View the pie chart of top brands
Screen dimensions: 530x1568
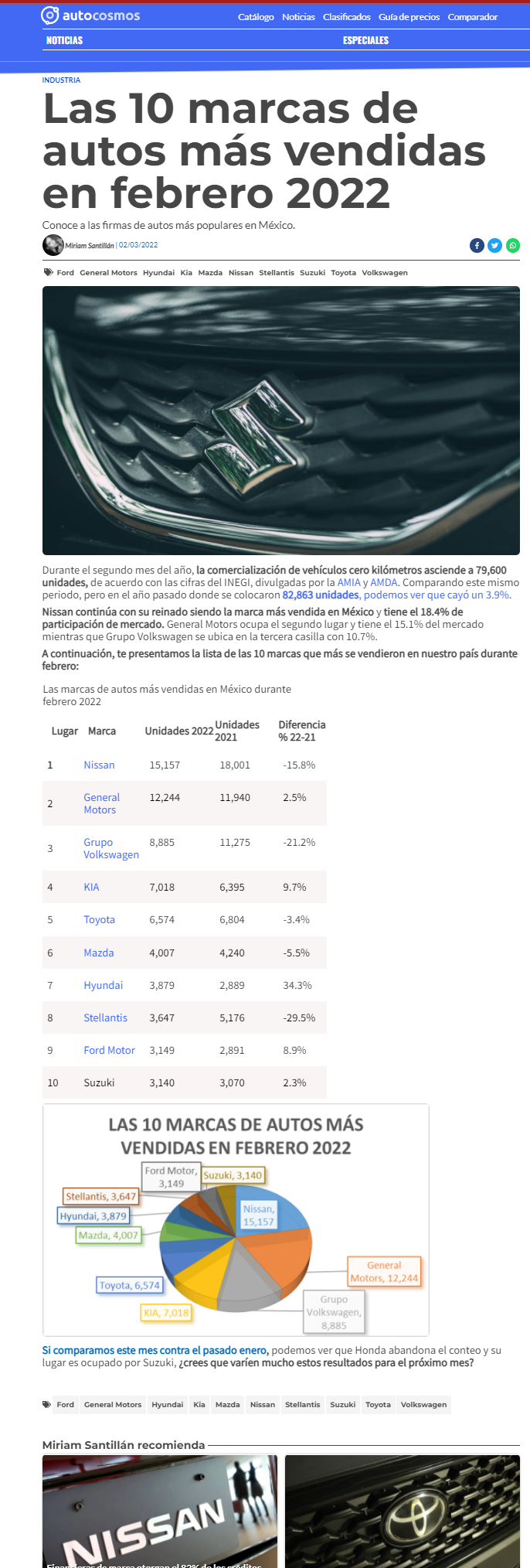[236, 1219]
